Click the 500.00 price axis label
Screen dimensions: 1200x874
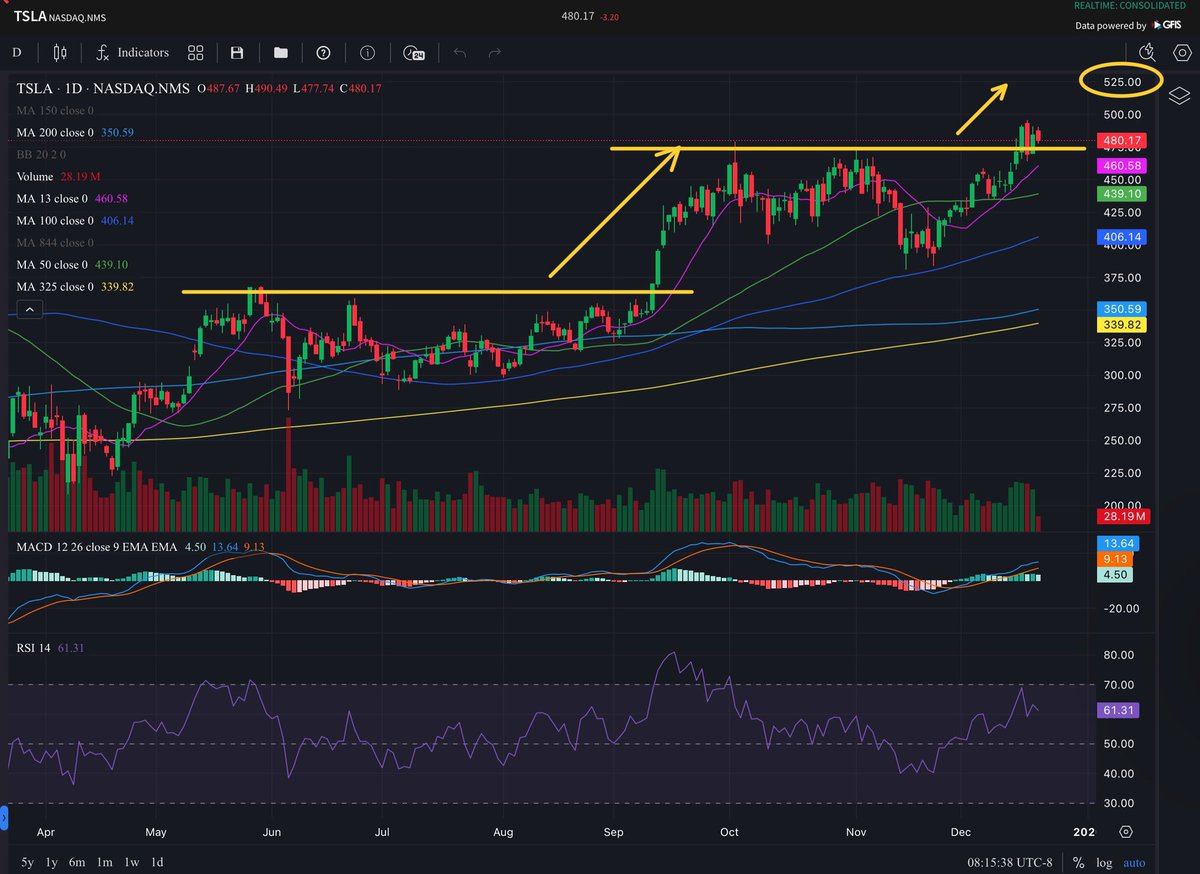coord(1121,115)
